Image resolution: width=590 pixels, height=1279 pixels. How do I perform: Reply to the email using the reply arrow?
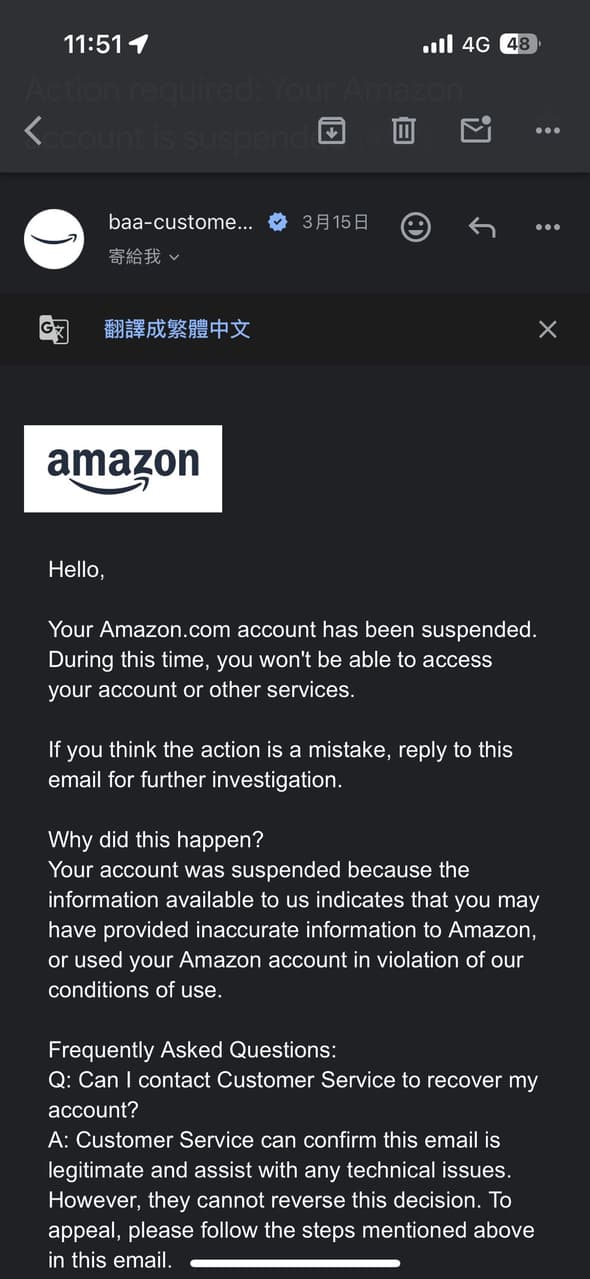pos(482,226)
